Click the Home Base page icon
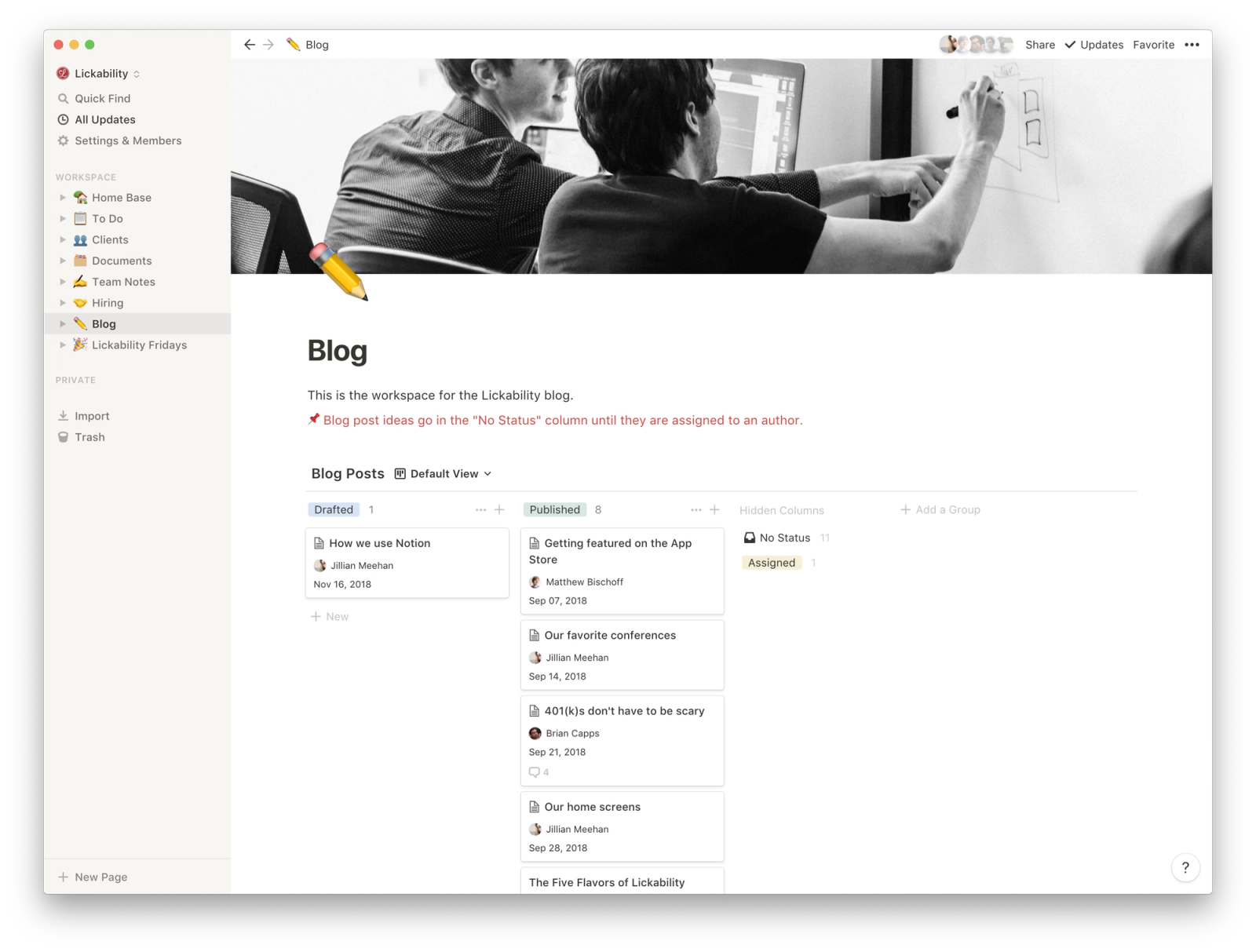This screenshot has height=952, width=1256. [80, 198]
